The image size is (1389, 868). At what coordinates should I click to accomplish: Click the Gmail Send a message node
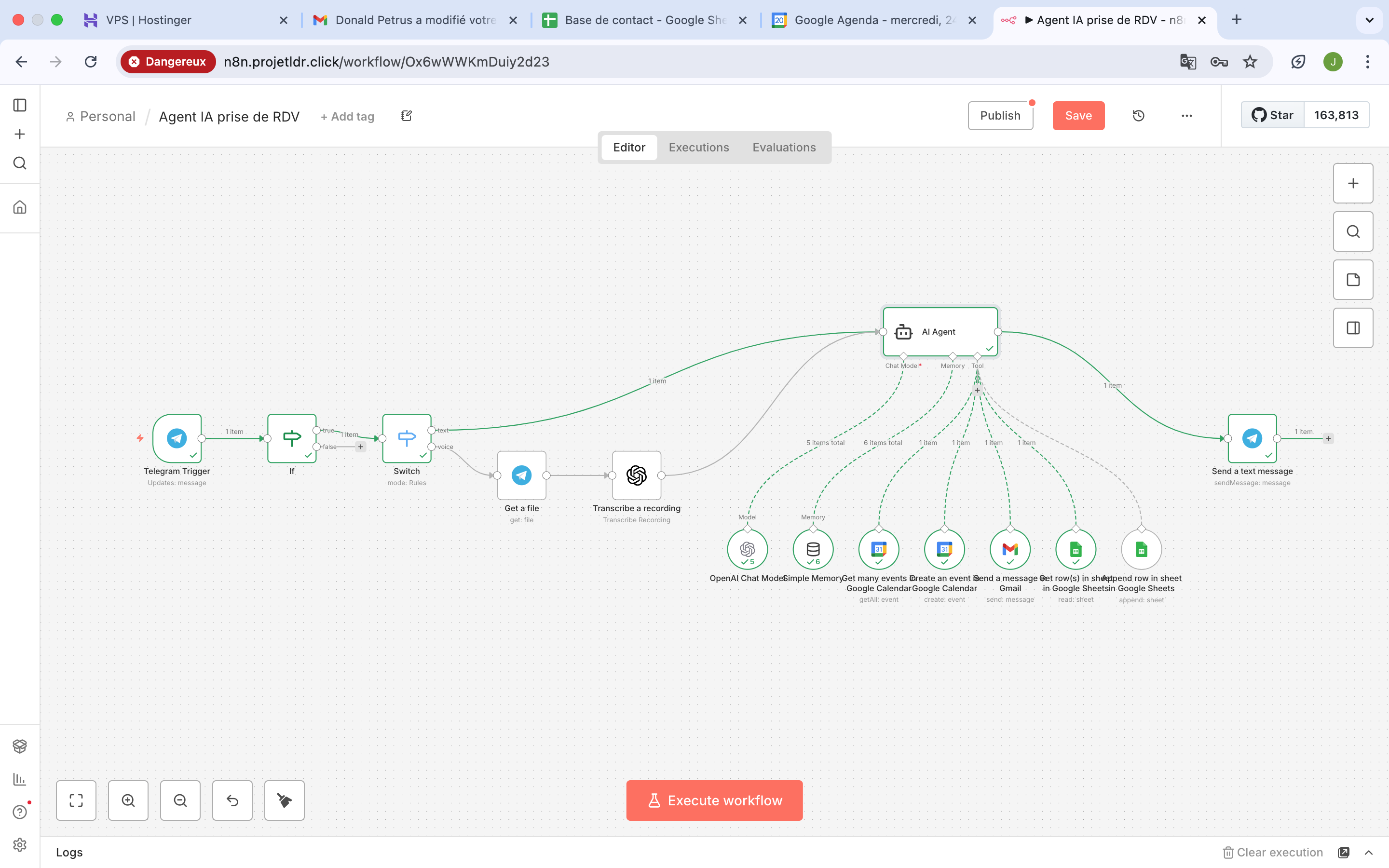coord(1009,549)
